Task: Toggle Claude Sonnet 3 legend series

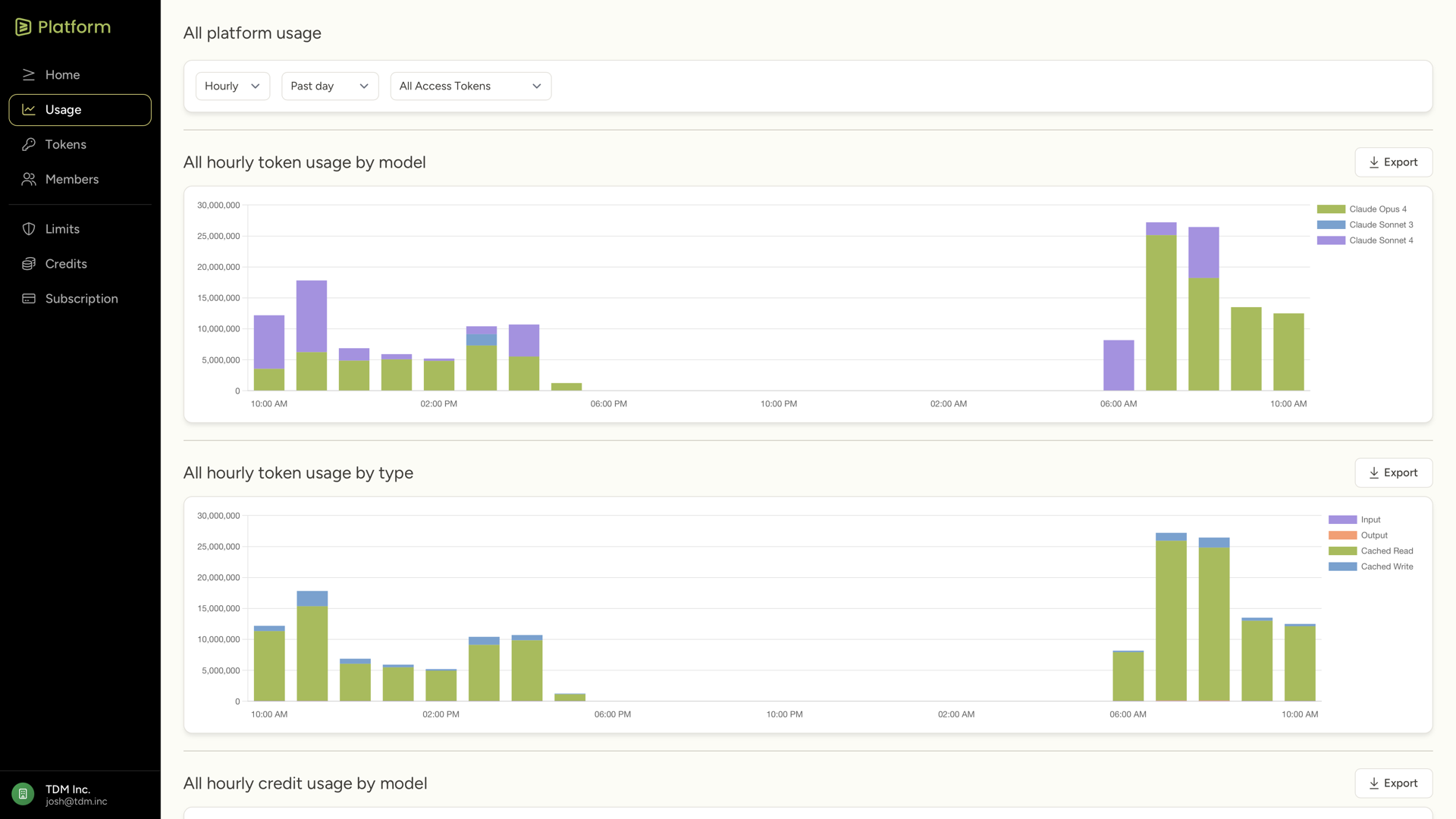Action: click(1380, 225)
